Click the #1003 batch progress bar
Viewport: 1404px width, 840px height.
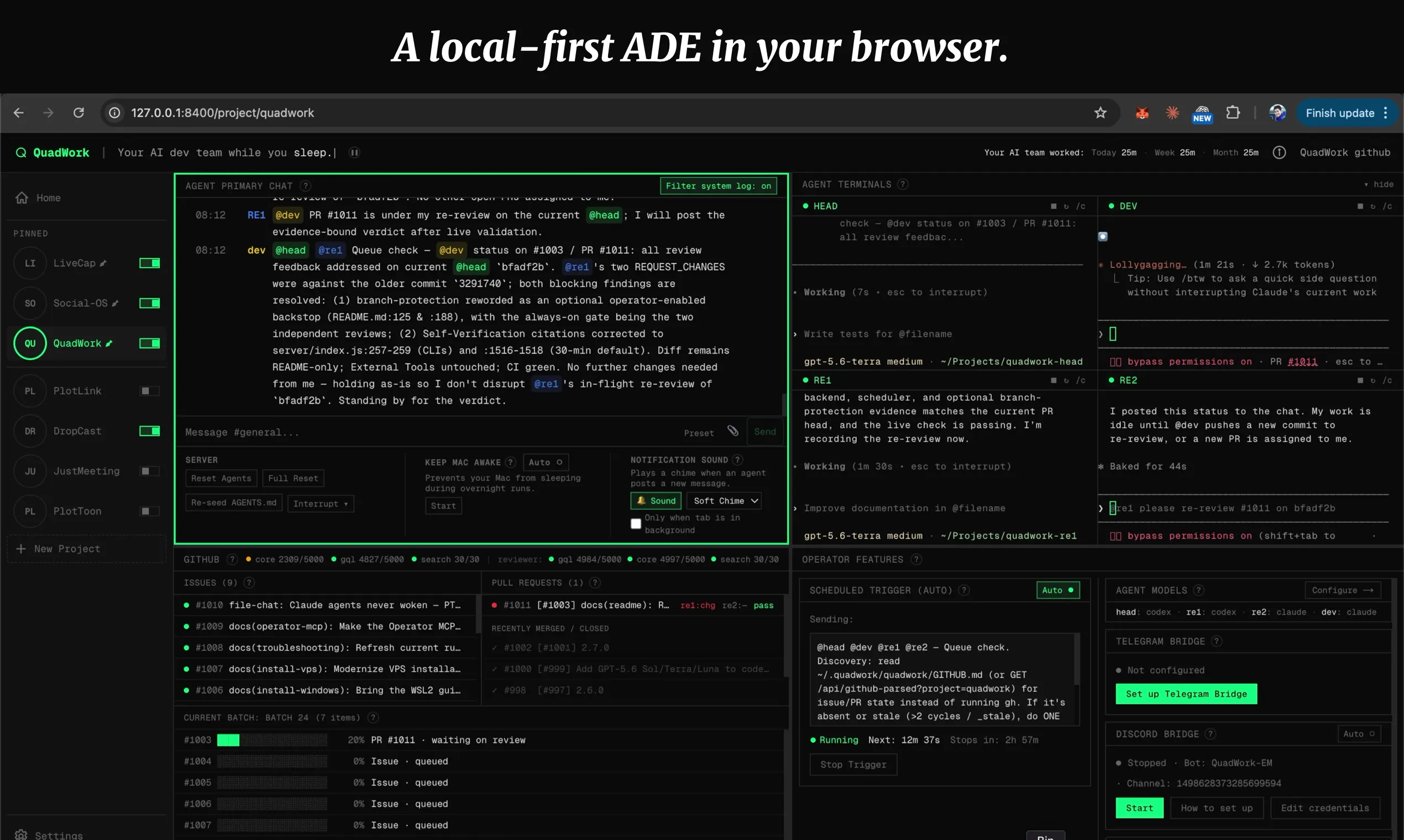(273, 741)
